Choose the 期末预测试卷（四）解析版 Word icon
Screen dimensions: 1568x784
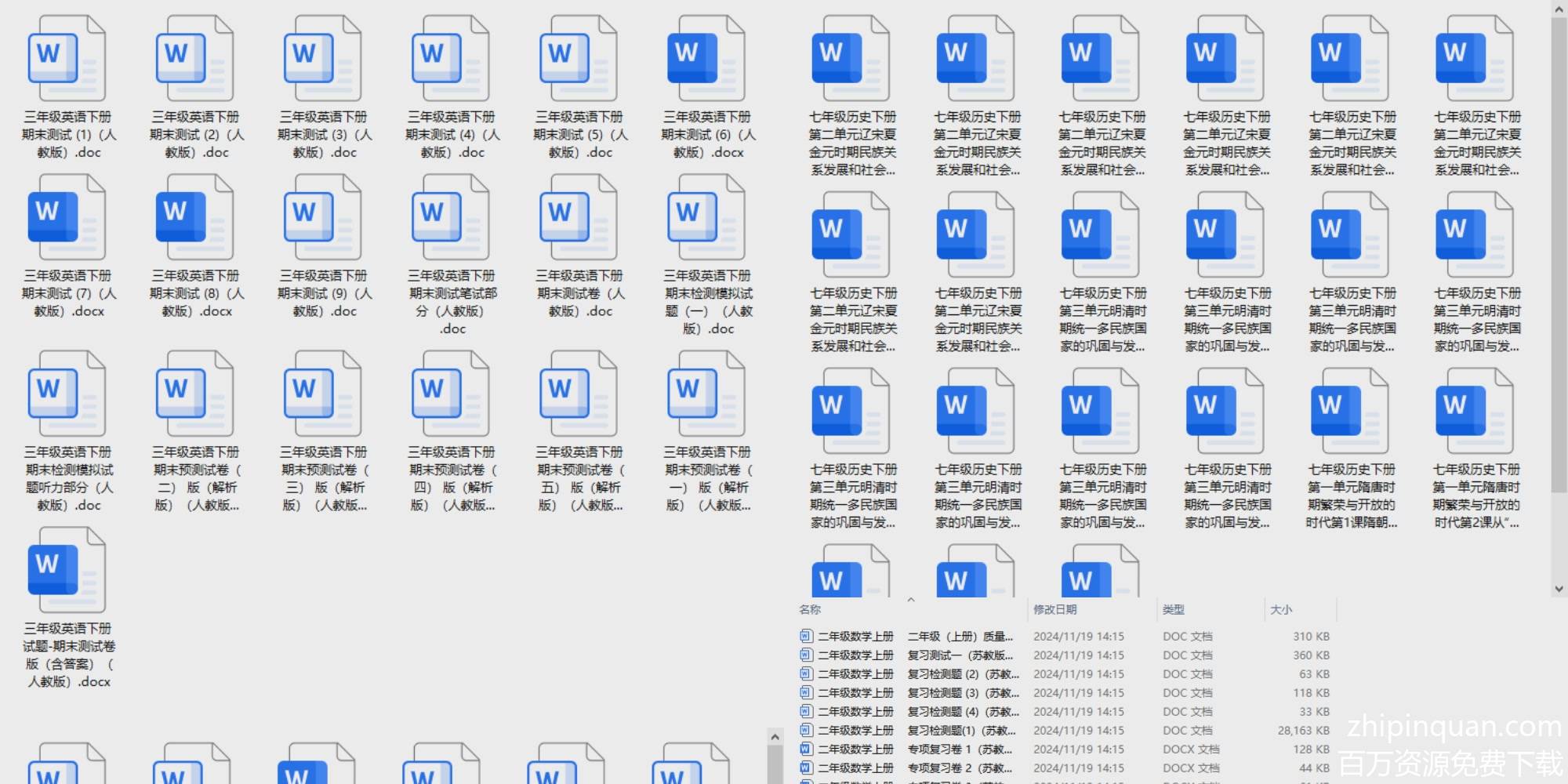point(450,394)
